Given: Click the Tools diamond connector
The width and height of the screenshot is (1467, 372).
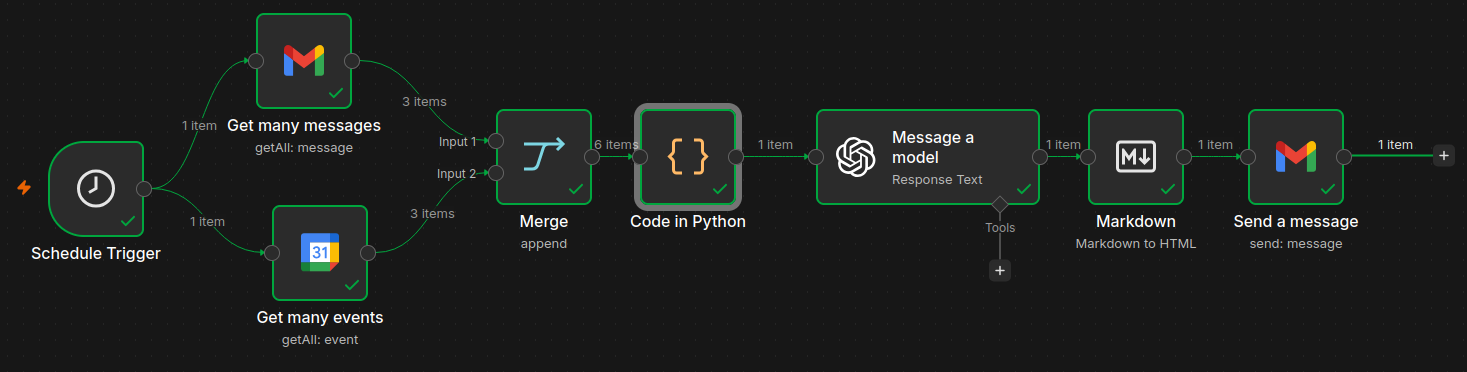Looking at the screenshot, I should [x=1000, y=205].
